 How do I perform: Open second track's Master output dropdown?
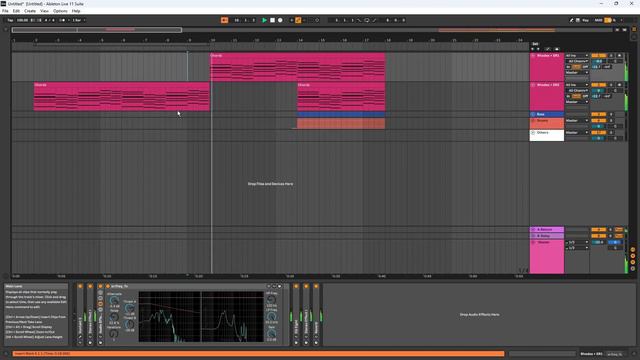[x=577, y=102]
